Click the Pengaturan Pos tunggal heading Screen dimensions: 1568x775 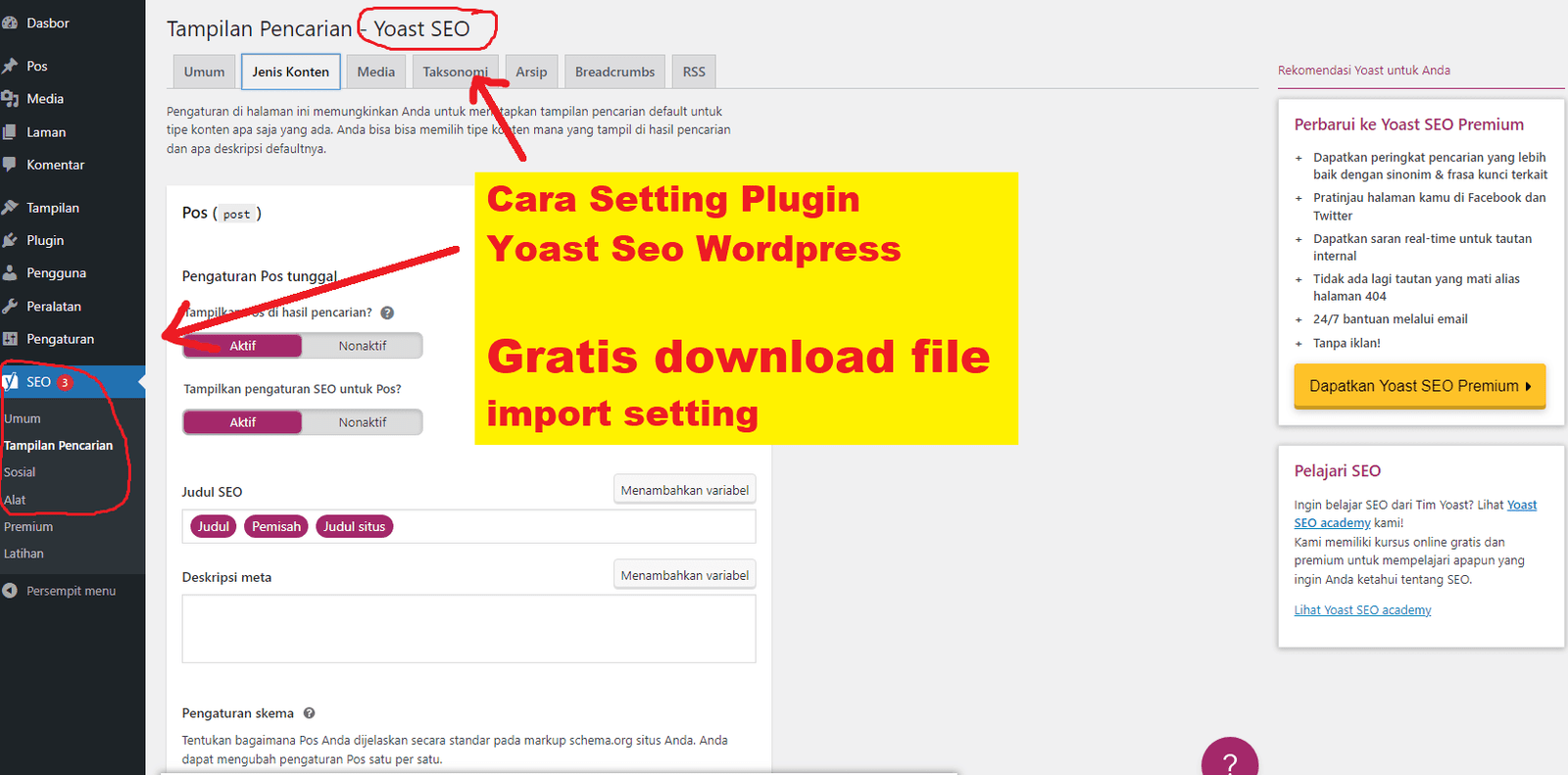[x=260, y=276]
